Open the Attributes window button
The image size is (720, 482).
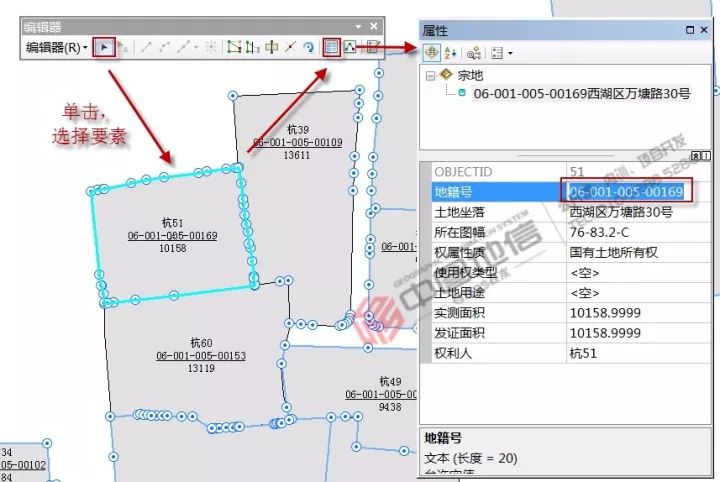coord(331,47)
